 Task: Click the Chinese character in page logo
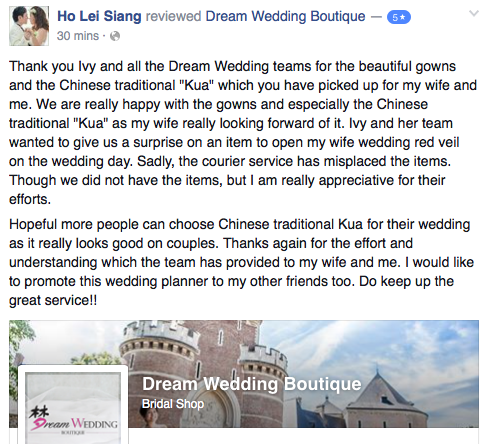(x=39, y=412)
